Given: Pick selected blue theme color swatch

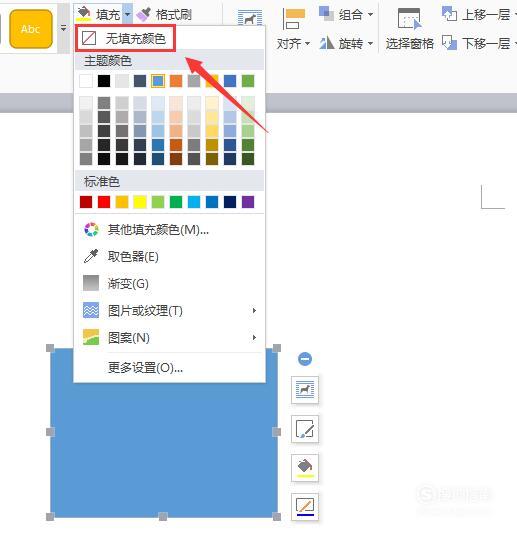Looking at the screenshot, I should 158,81.
